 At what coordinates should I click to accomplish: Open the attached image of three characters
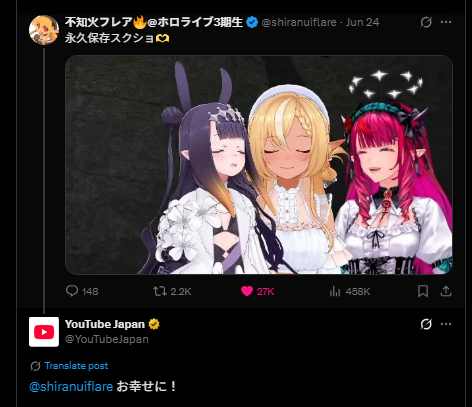259,165
